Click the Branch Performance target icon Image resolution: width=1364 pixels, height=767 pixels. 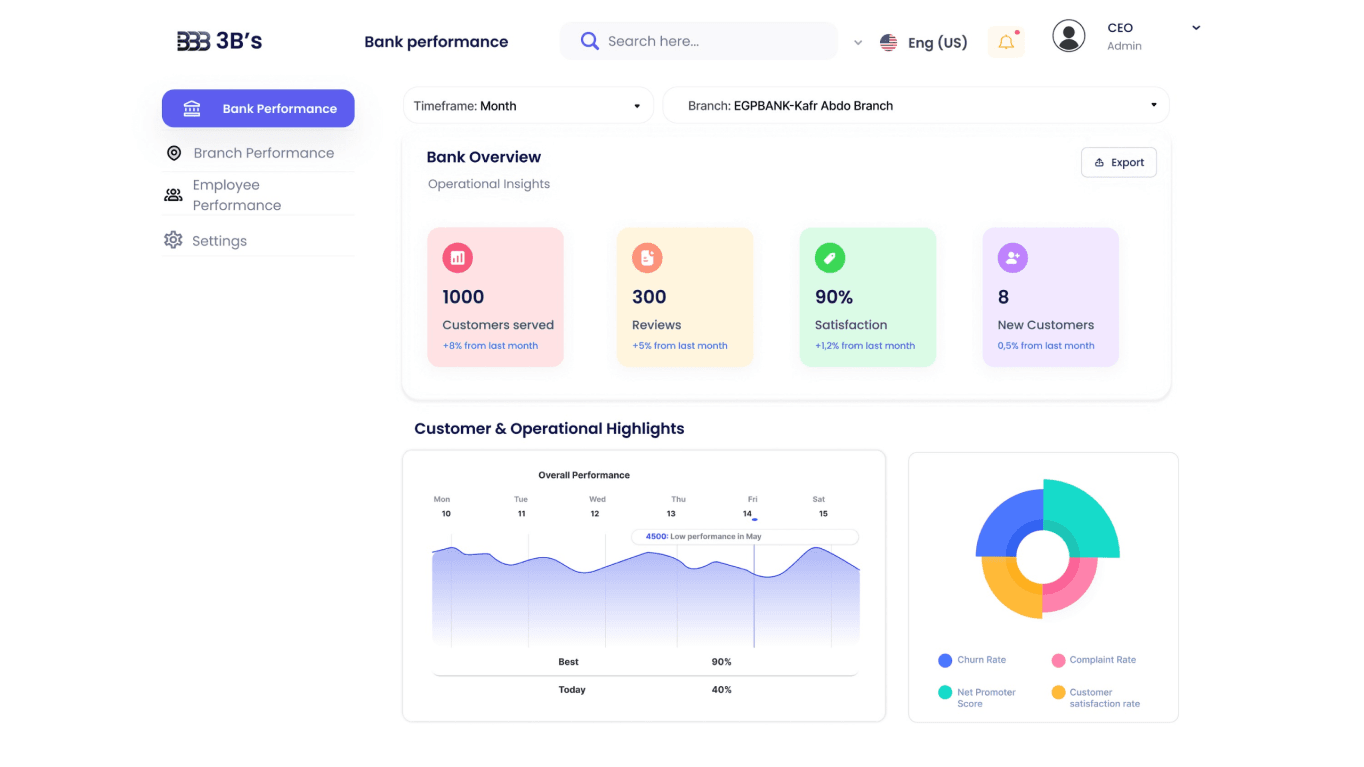point(173,152)
